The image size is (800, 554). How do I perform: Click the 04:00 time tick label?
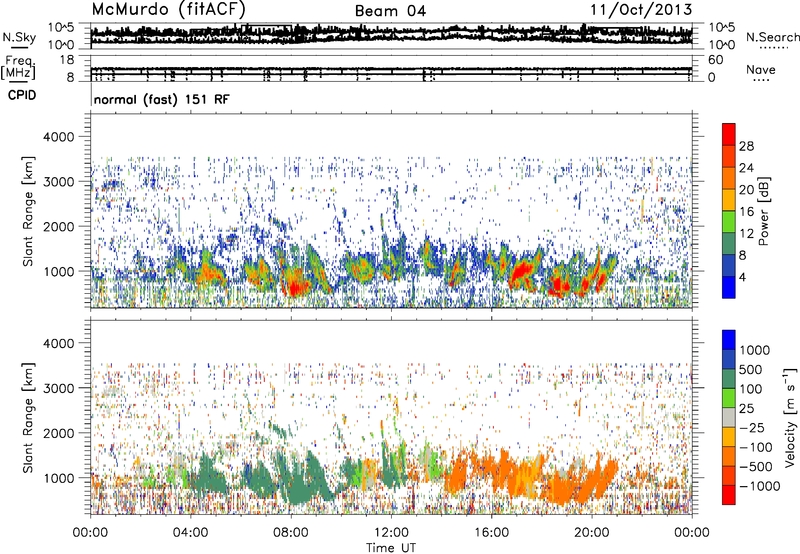(190, 533)
